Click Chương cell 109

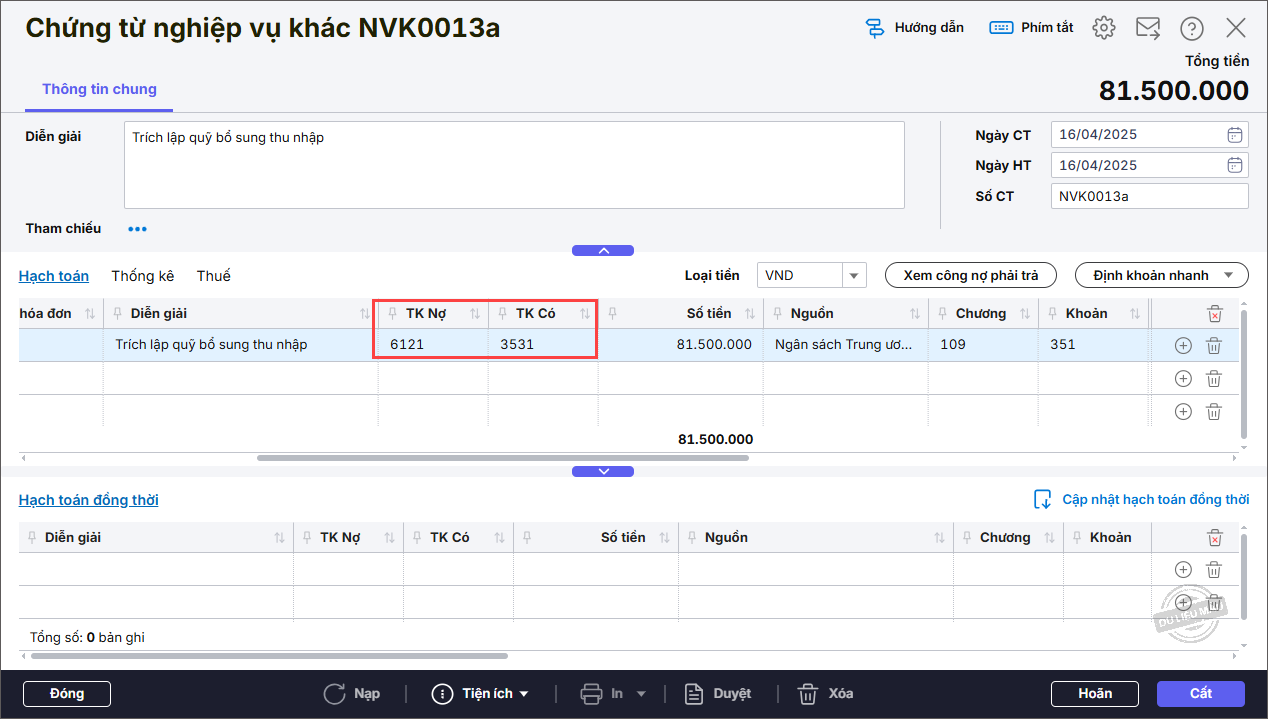[x=982, y=345]
